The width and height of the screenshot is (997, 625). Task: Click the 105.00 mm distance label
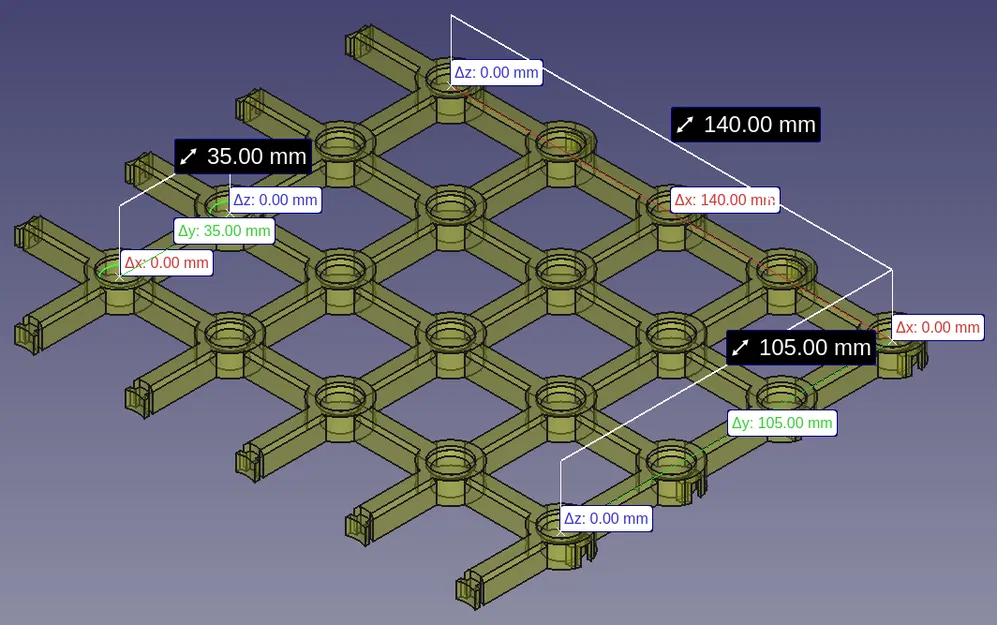point(801,348)
